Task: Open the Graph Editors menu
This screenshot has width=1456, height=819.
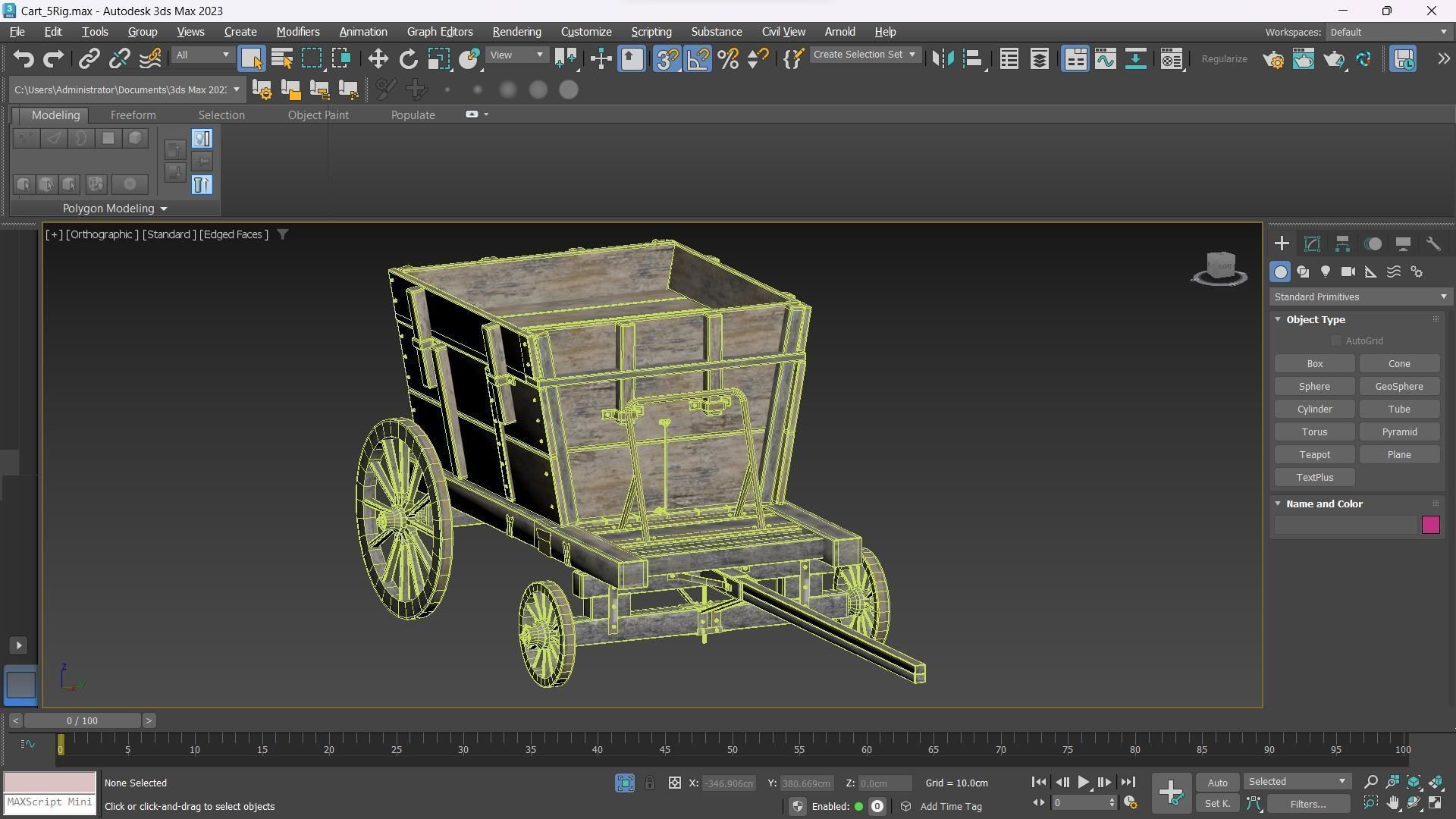Action: click(x=440, y=32)
